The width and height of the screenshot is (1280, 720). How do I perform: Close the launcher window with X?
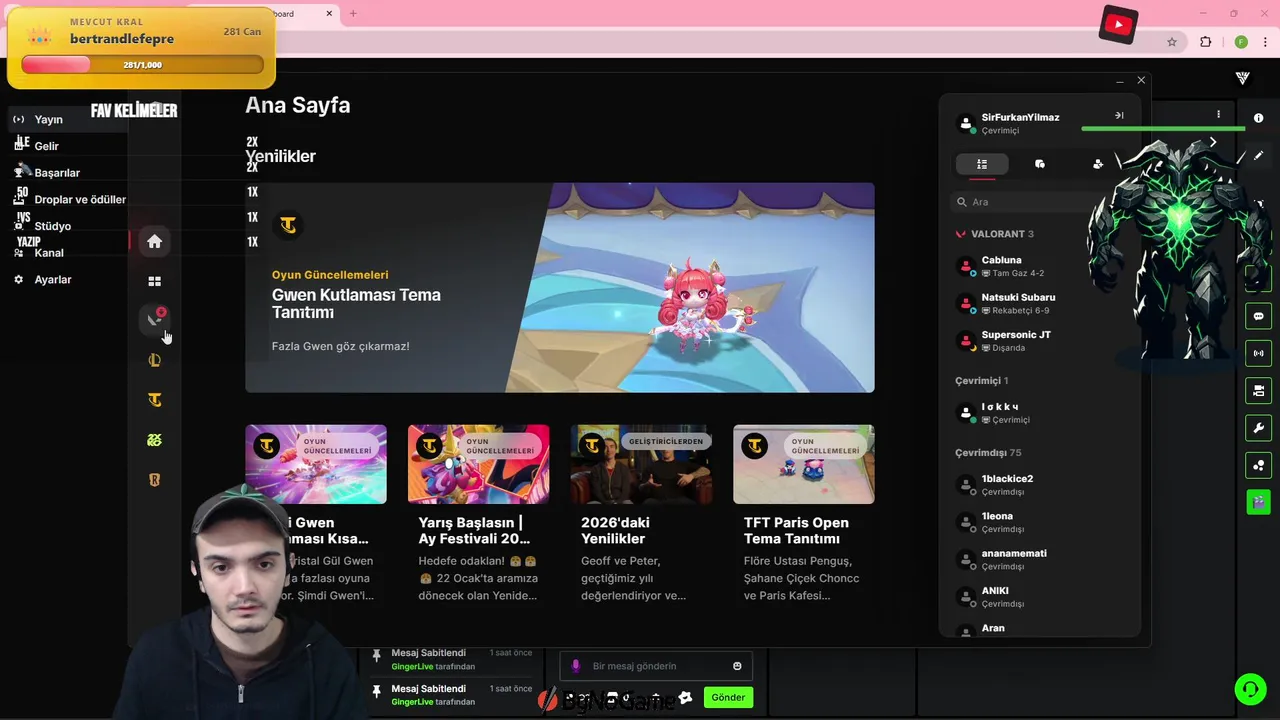coord(1141,81)
